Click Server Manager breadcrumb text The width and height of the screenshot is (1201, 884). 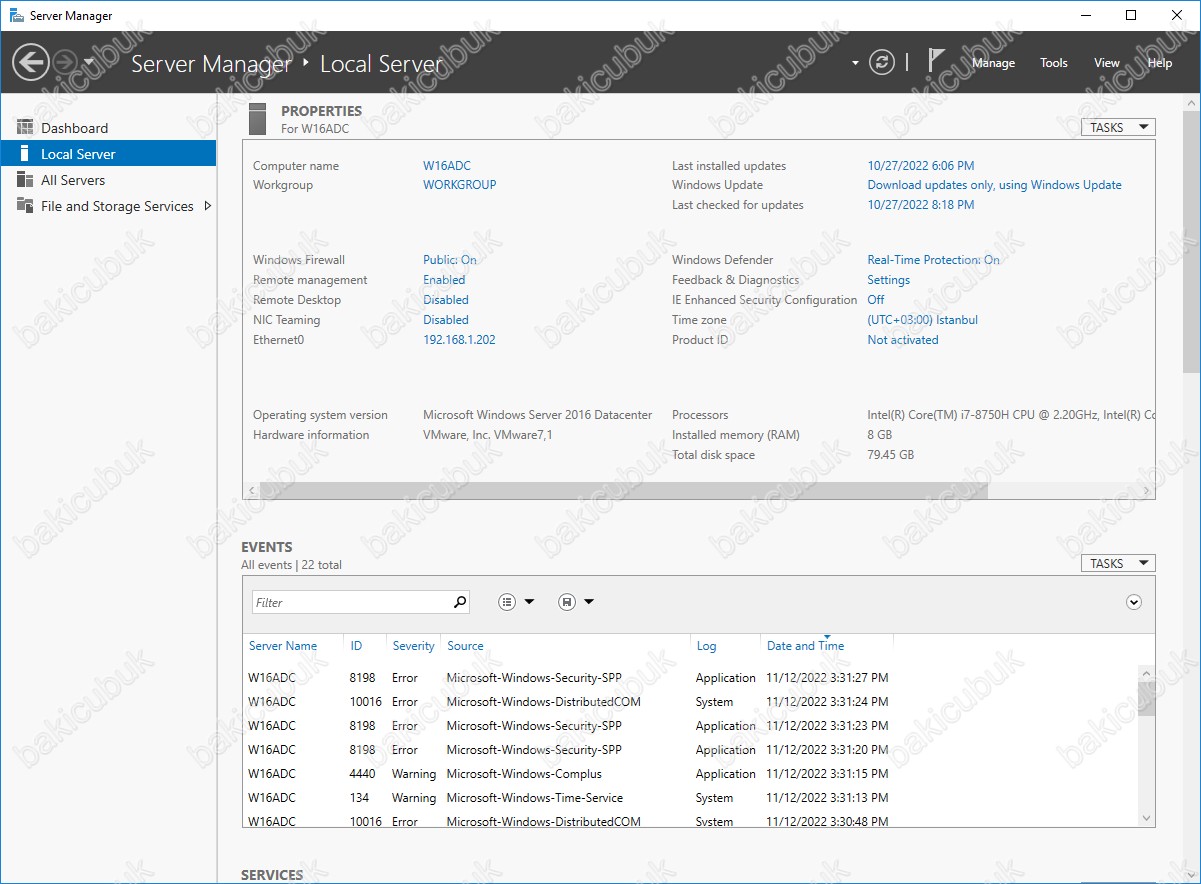click(x=211, y=64)
